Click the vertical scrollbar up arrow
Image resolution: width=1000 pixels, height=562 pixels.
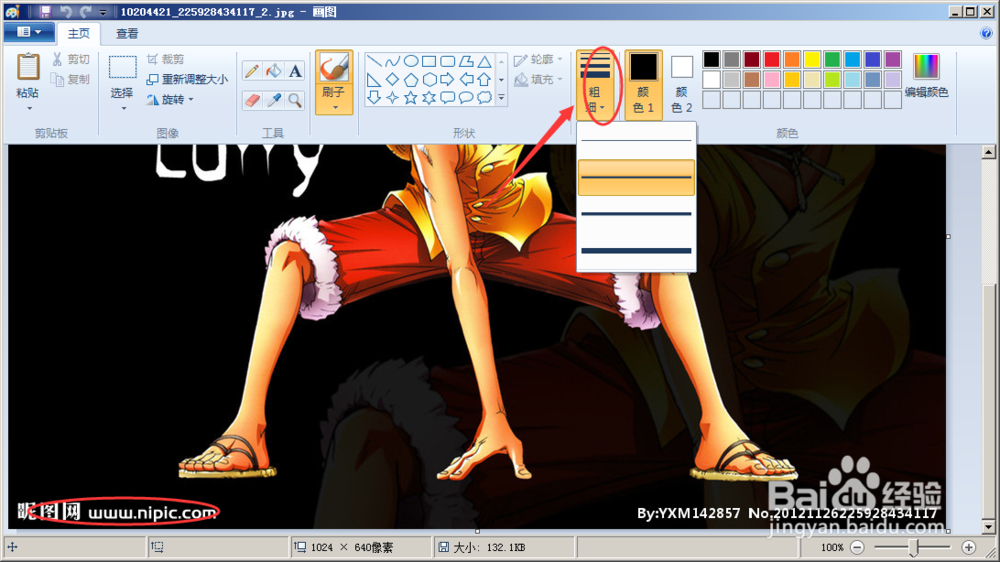point(988,152)
